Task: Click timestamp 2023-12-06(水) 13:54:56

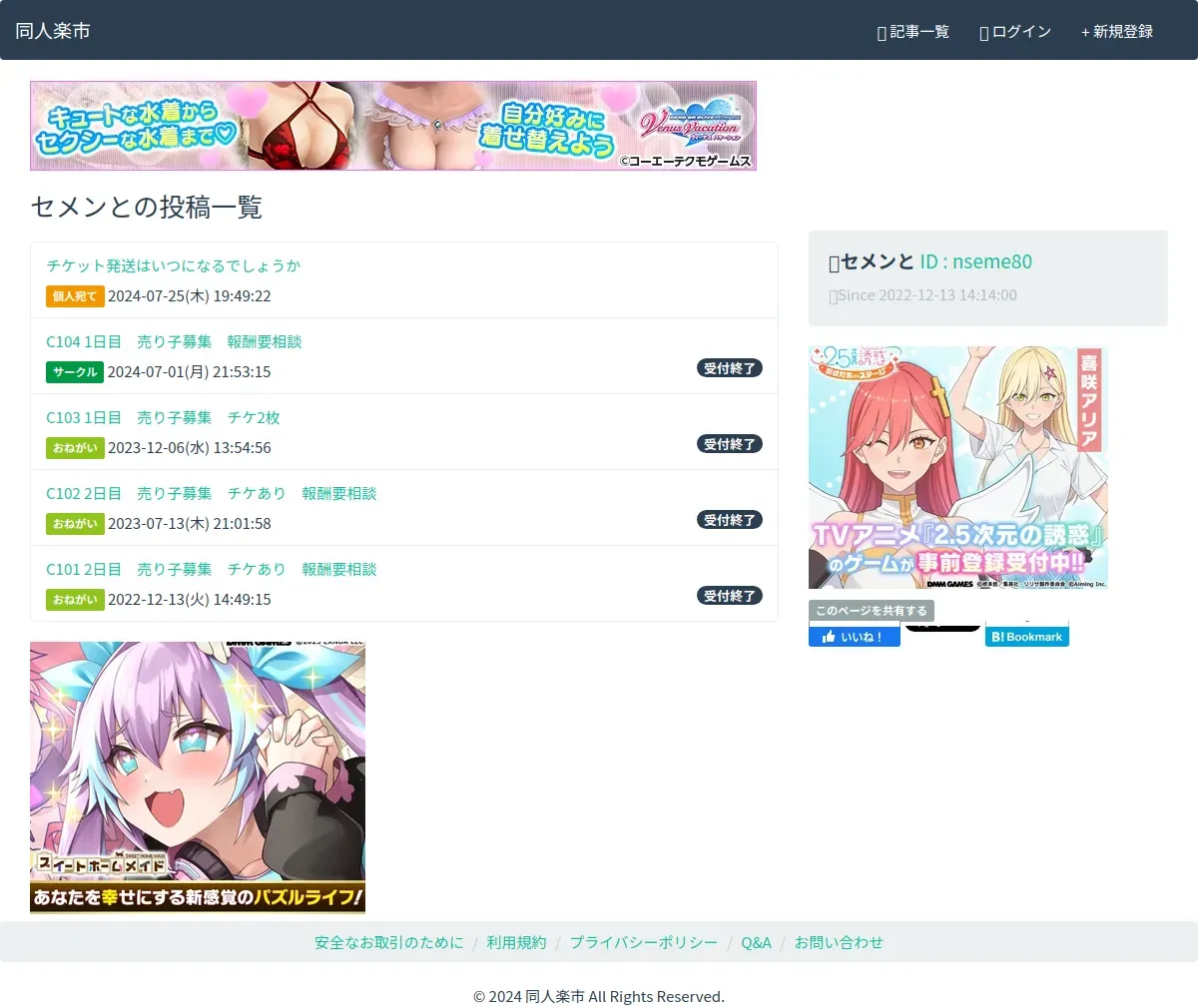Action: [x=190, y=448]
